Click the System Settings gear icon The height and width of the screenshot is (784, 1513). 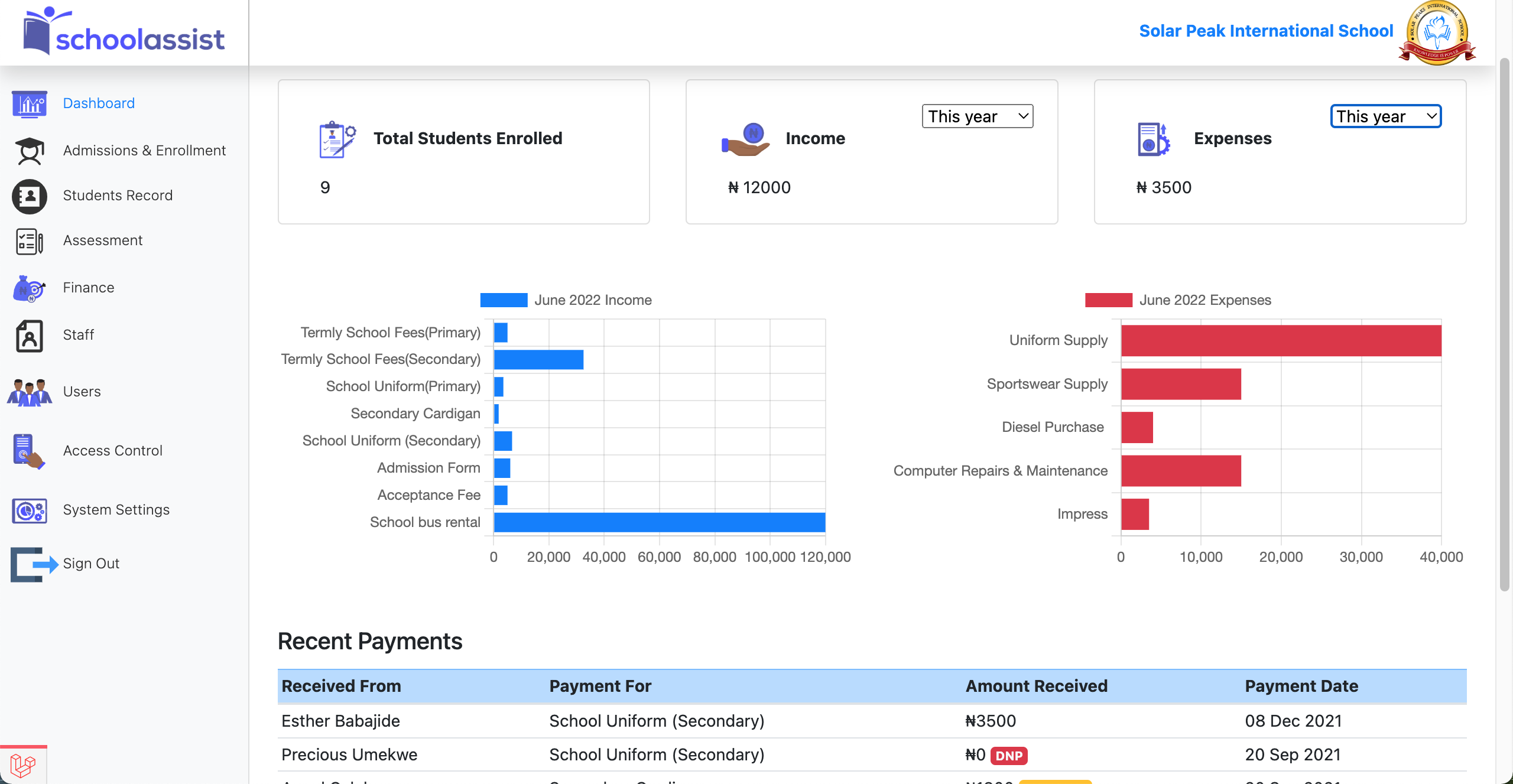pos(28,510)
